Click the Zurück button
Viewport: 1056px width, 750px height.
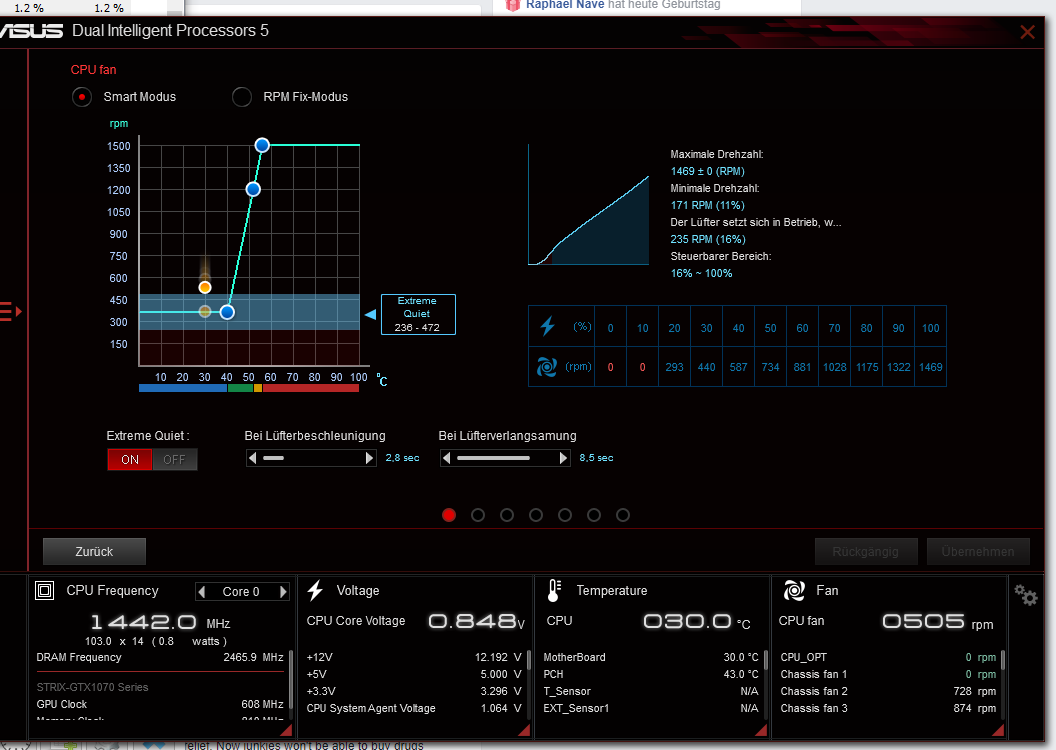point(94,551)
